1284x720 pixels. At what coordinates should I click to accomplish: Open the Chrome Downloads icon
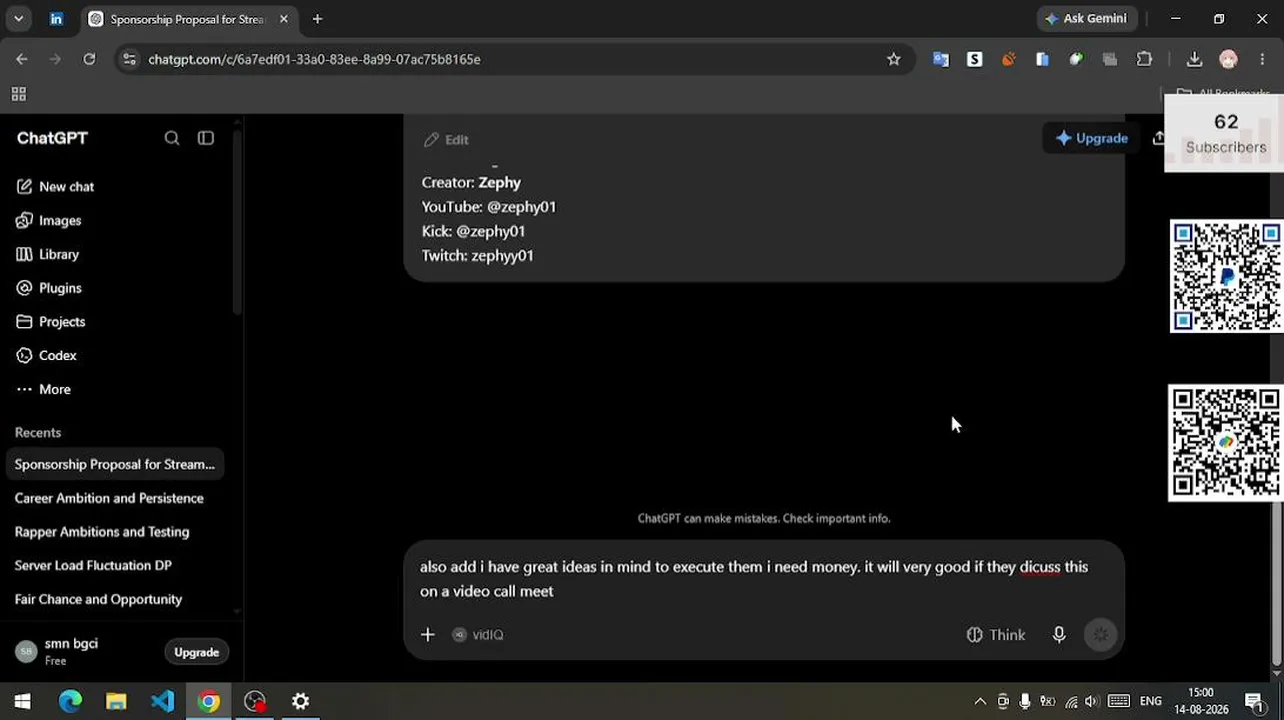1194,60
